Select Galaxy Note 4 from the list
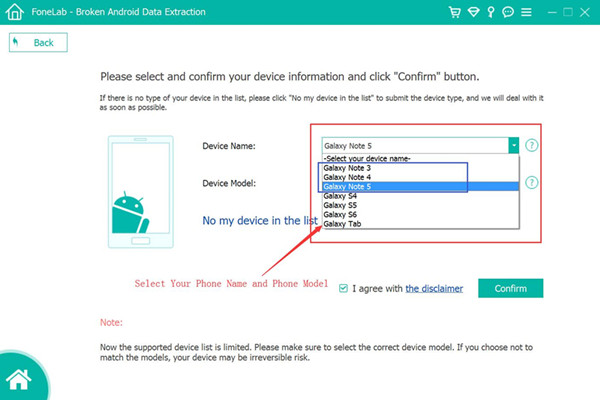 click(x=420, y=177)
